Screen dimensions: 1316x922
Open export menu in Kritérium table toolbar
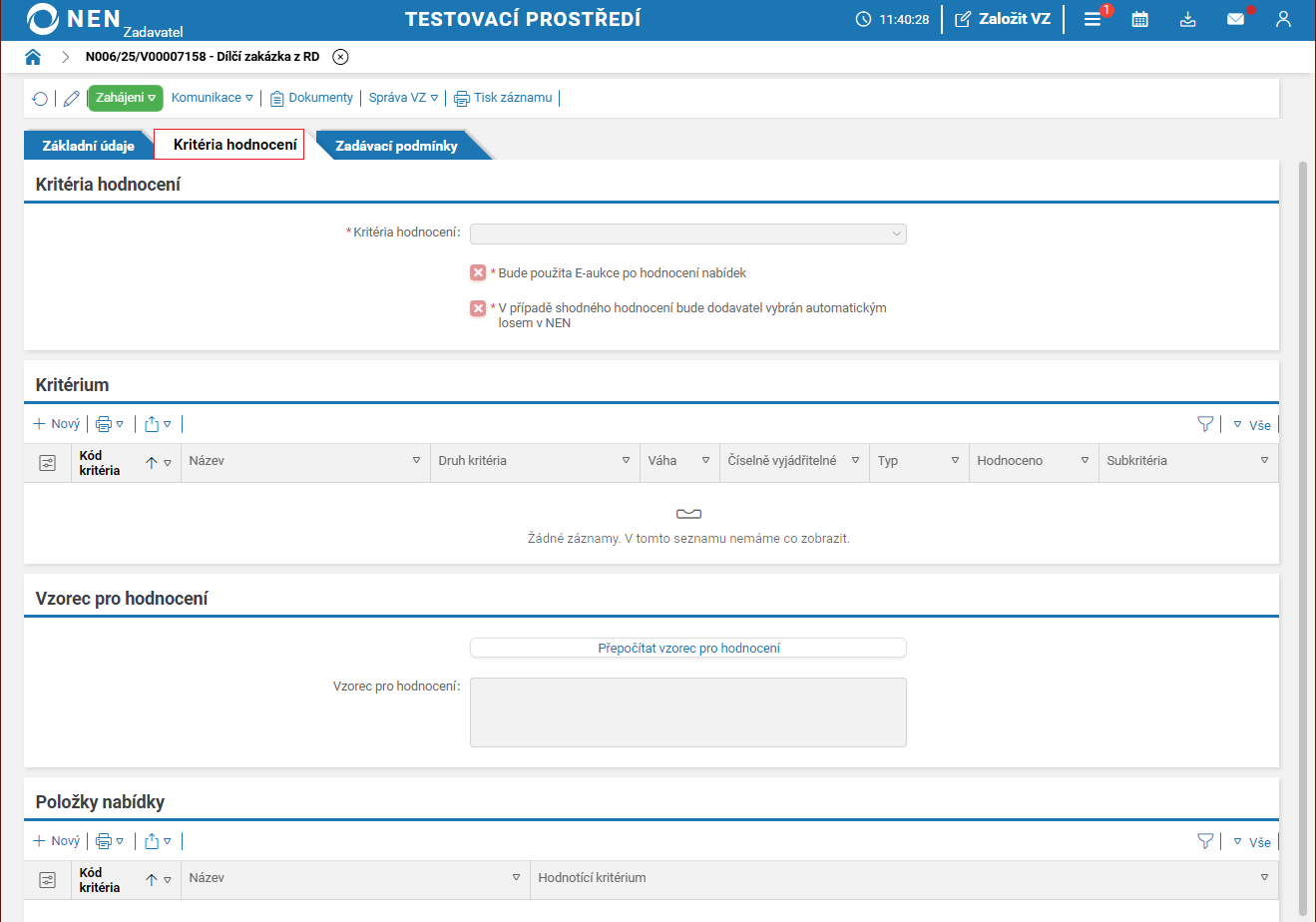click(x=158, y=424)
